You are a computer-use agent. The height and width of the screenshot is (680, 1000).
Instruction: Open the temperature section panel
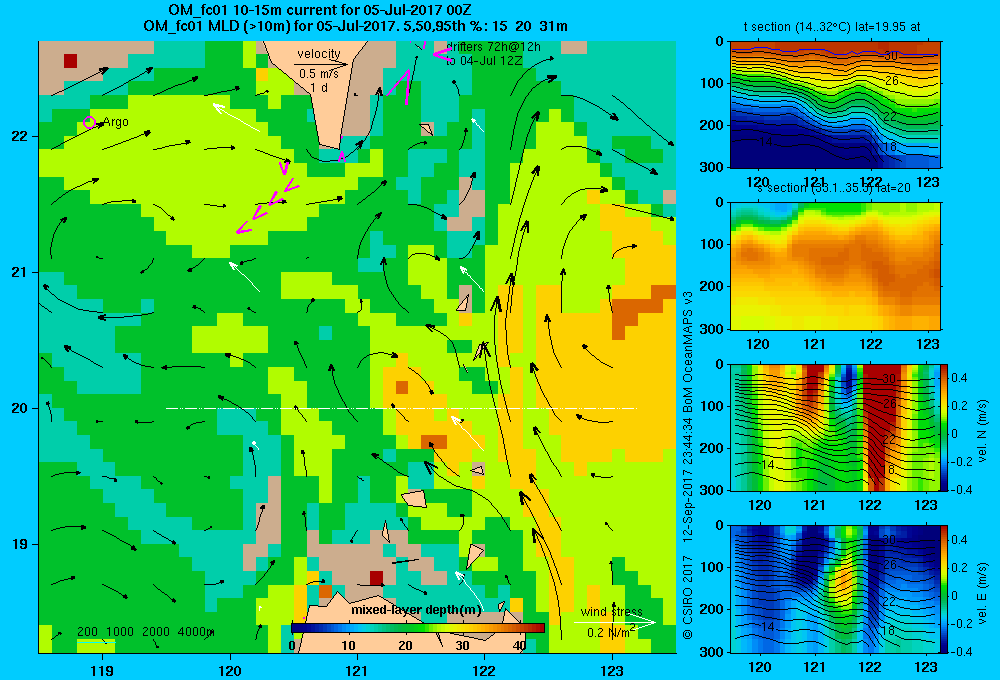click(835, 105)
